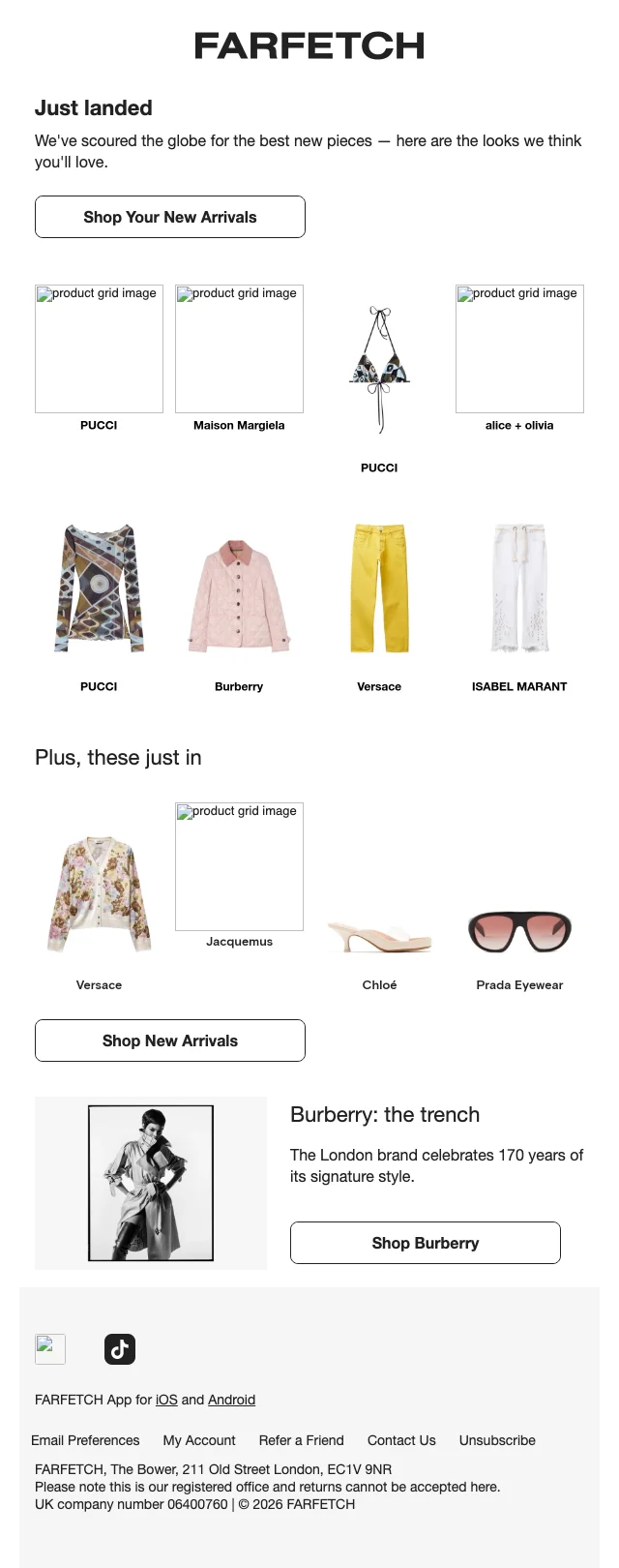The height and width of the screenshot is (1568, 619).
Task: Click Shop Your New Arrivals button
Action: click(170, 217)
